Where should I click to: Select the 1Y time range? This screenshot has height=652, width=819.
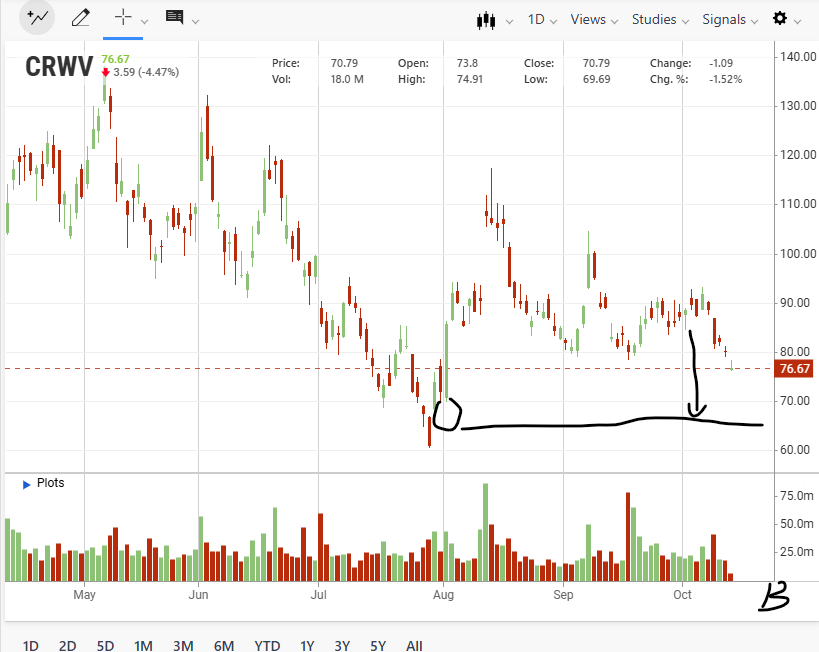click(x=308, y=646)
